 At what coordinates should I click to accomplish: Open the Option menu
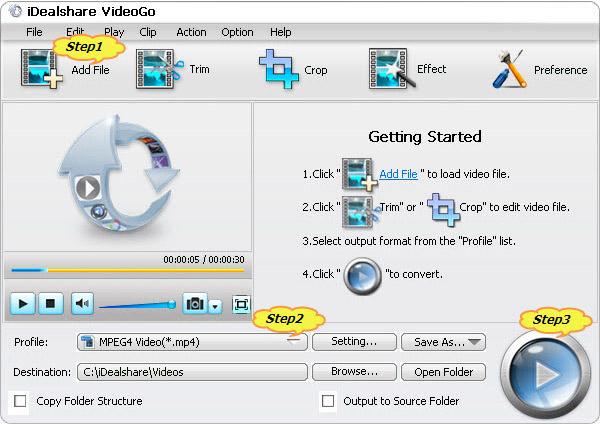coord(237,32)
